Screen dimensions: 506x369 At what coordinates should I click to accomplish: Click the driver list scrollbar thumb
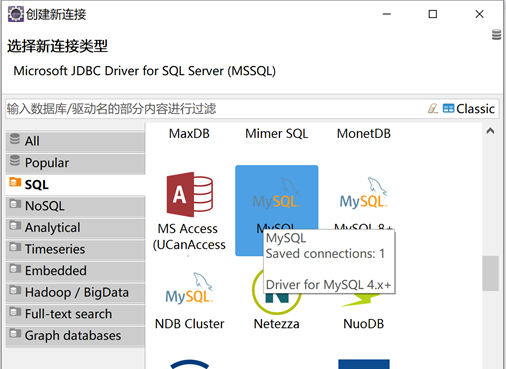coord(490,273)
